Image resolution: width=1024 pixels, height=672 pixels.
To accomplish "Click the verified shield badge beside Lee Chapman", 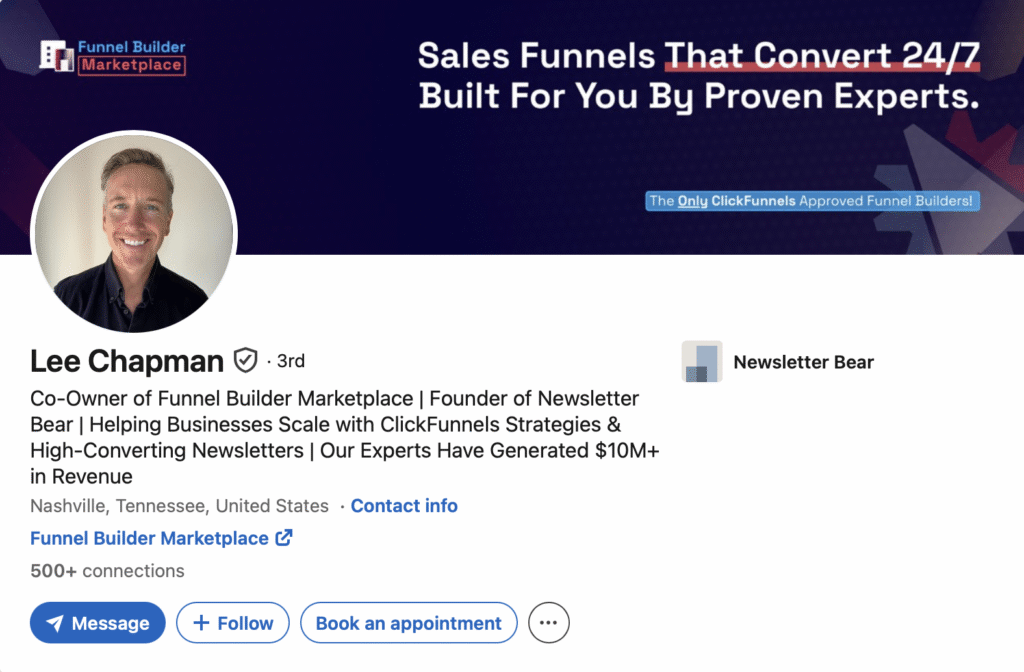I will pos(245,360).
